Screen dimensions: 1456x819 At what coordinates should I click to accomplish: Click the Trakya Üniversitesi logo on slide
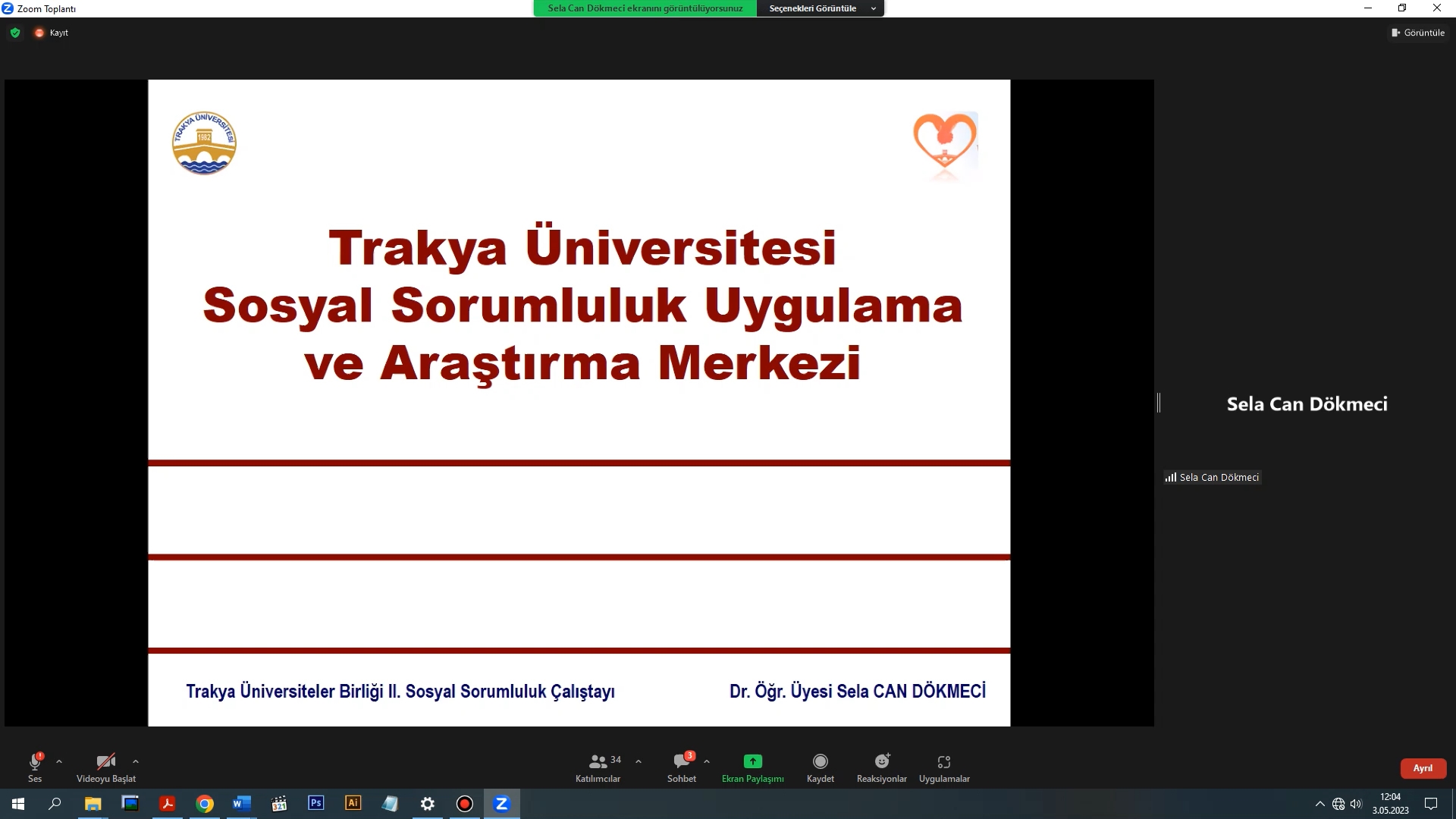[204, 143]
